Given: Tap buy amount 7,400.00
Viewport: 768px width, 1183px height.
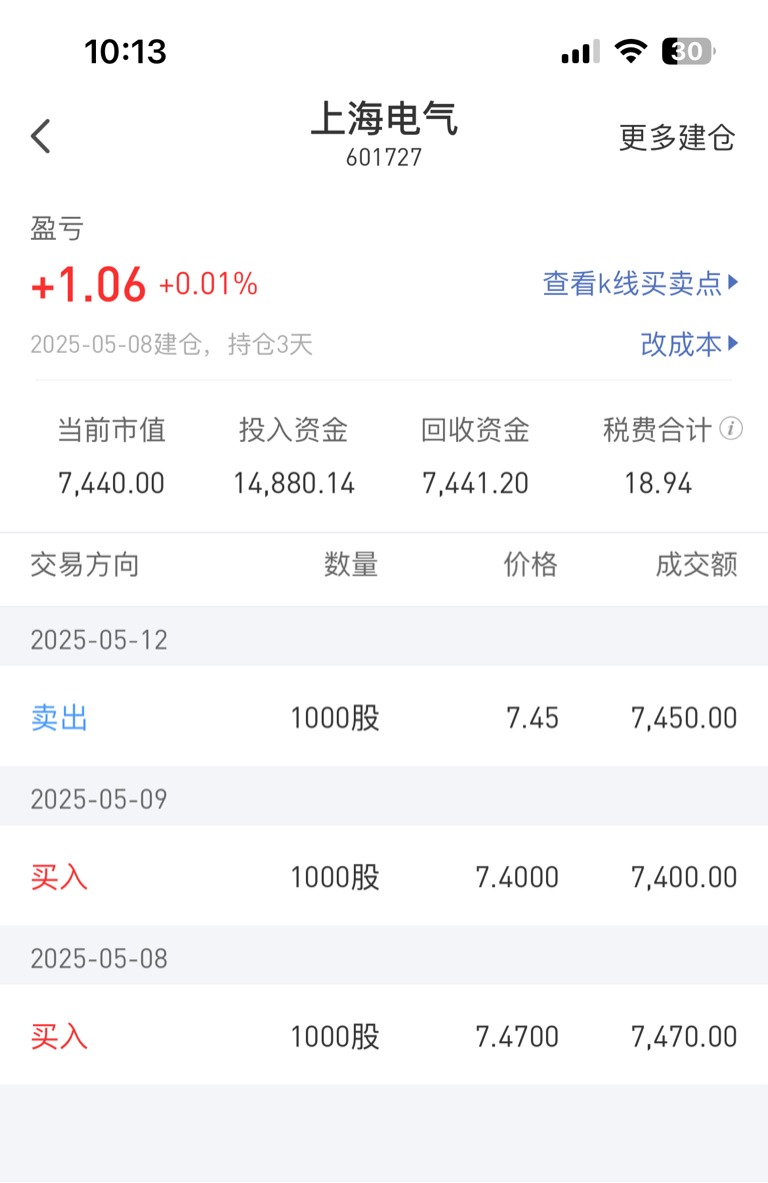Looking at the screenshot, I should (x=684, y=877).
